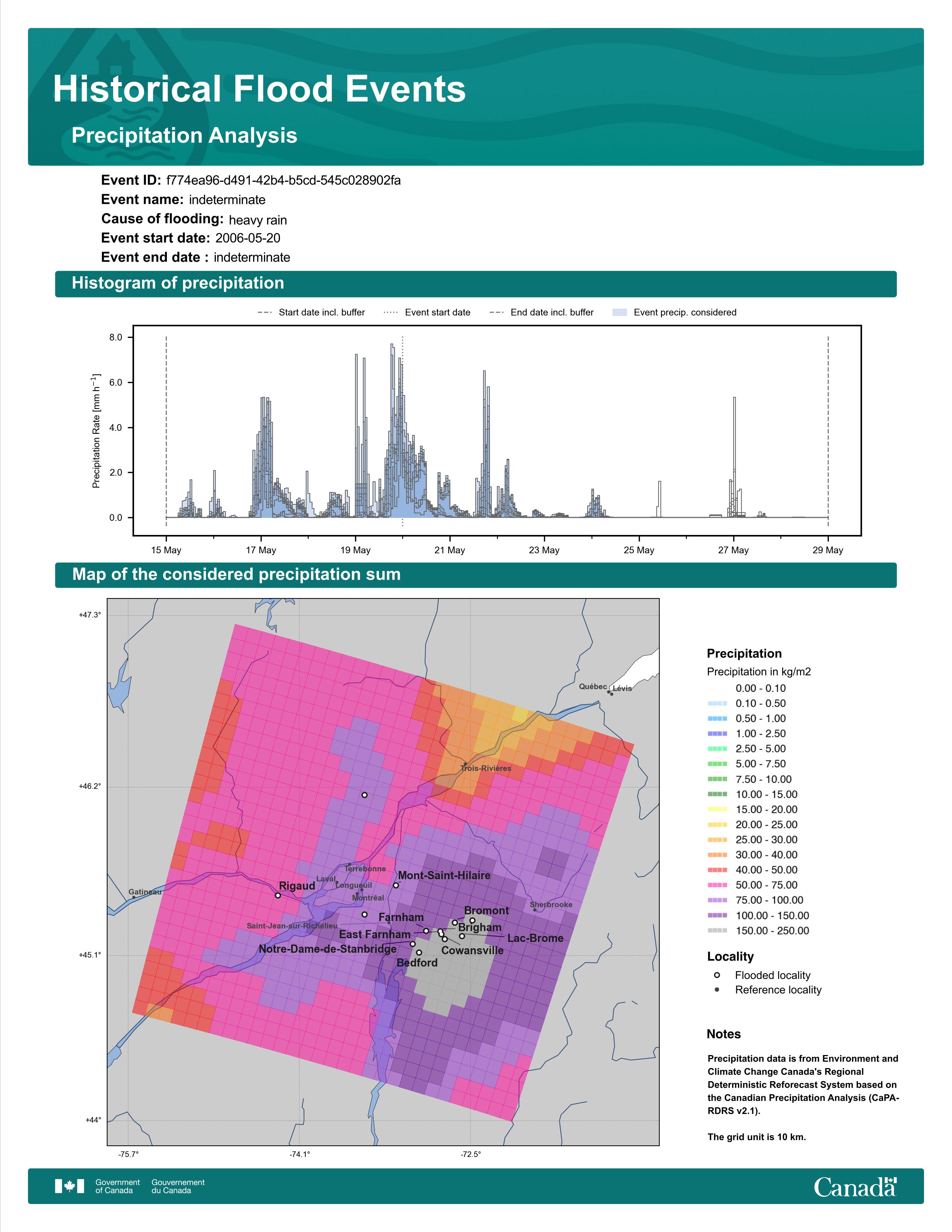Click the Flooded locality legend marker
The height and width of the screenshot is (1232, 952).
(717, 975)
